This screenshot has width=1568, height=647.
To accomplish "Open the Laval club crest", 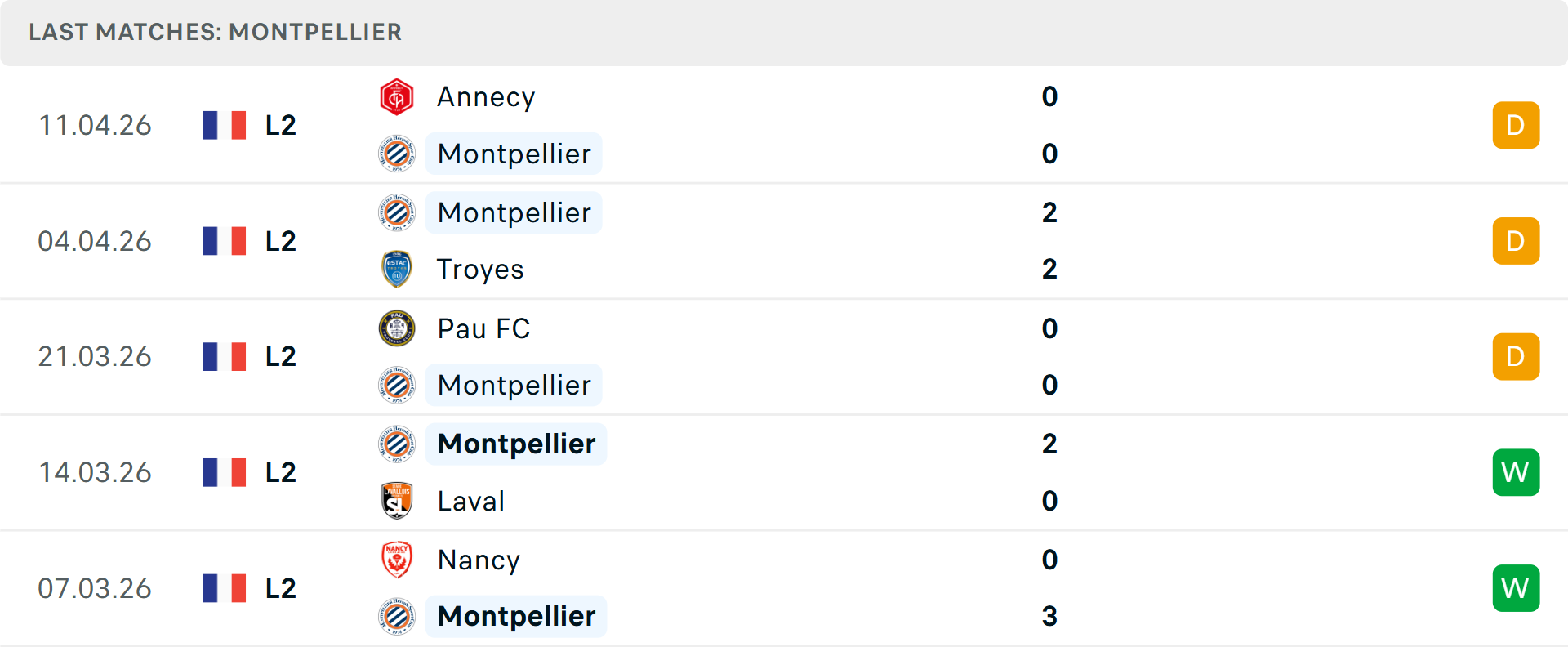I will 397,501.
